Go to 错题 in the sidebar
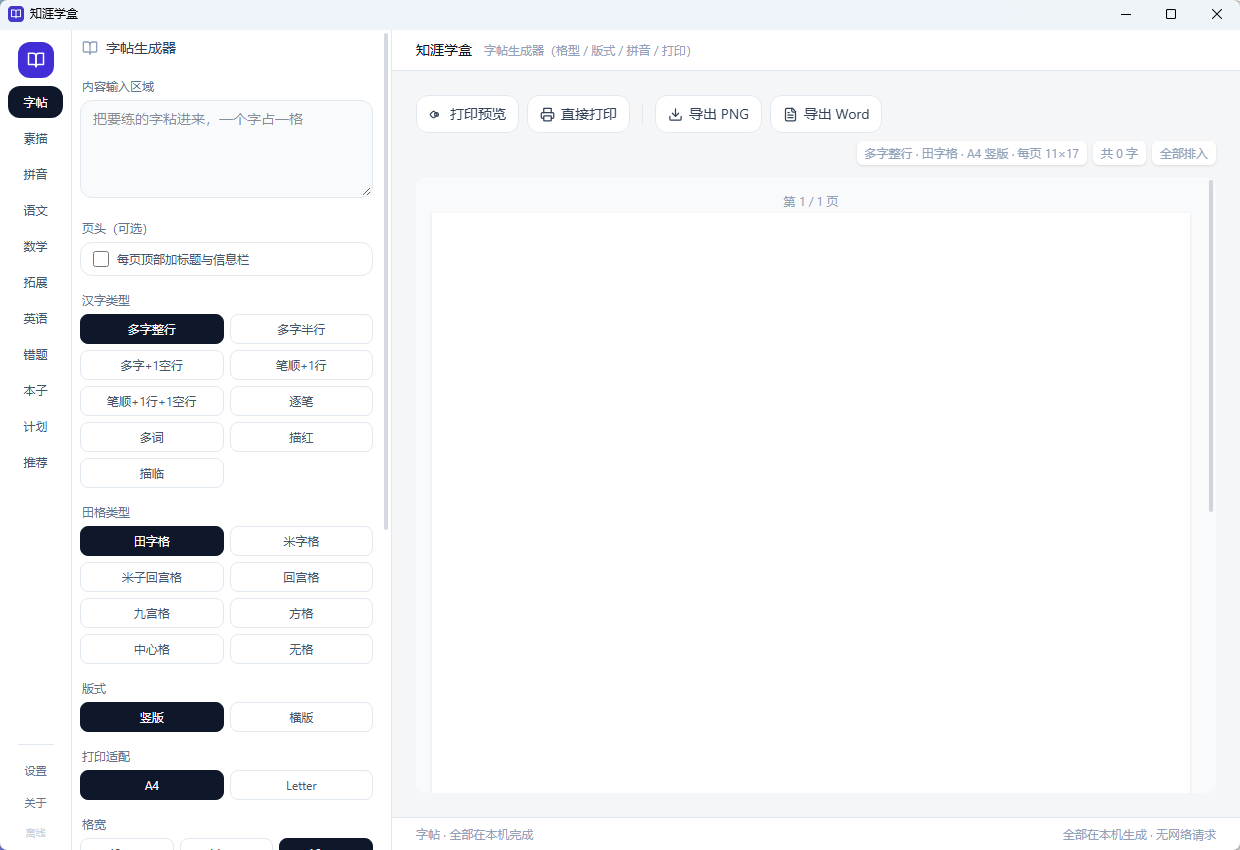The width and height of the screenshot is (1240, 850). pyautogui.click(x=35, y=354)
